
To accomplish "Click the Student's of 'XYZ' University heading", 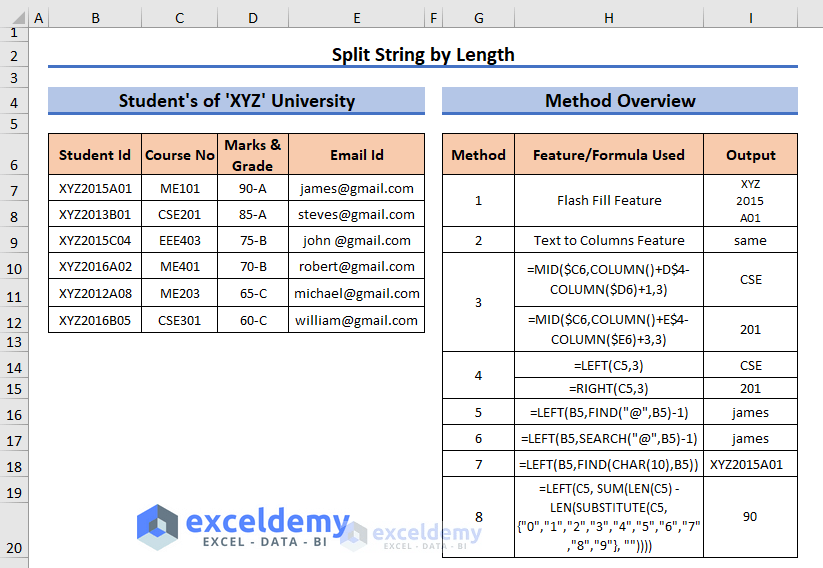I will 236,101.
